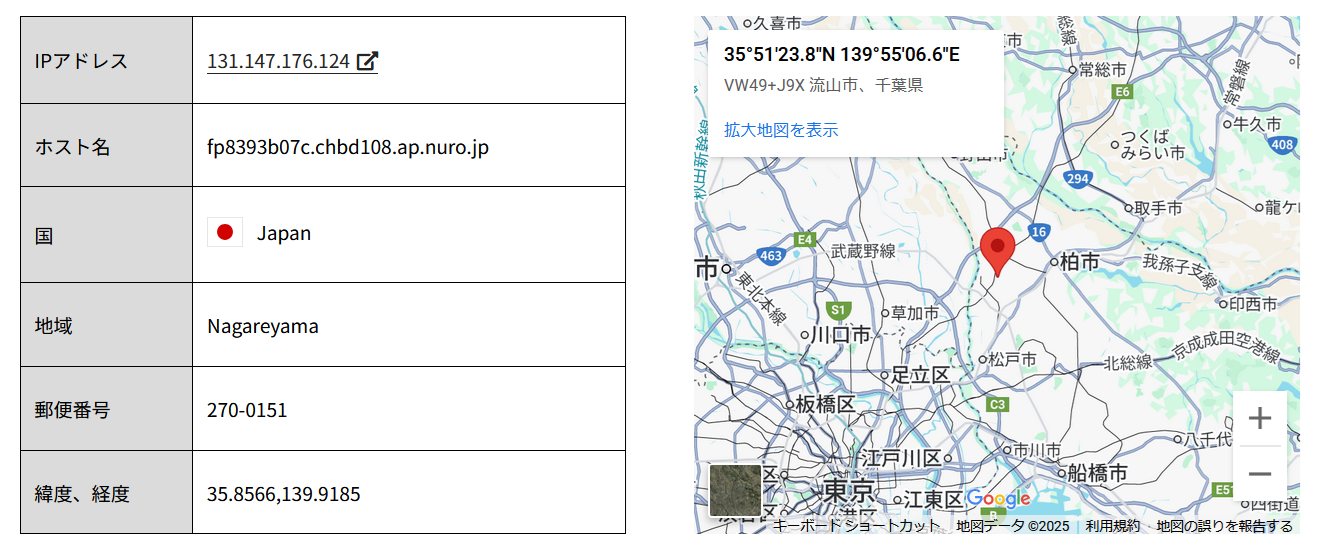Click 武蔵野線 railway label
1318x545 pixels.
(x=863, y=251)
